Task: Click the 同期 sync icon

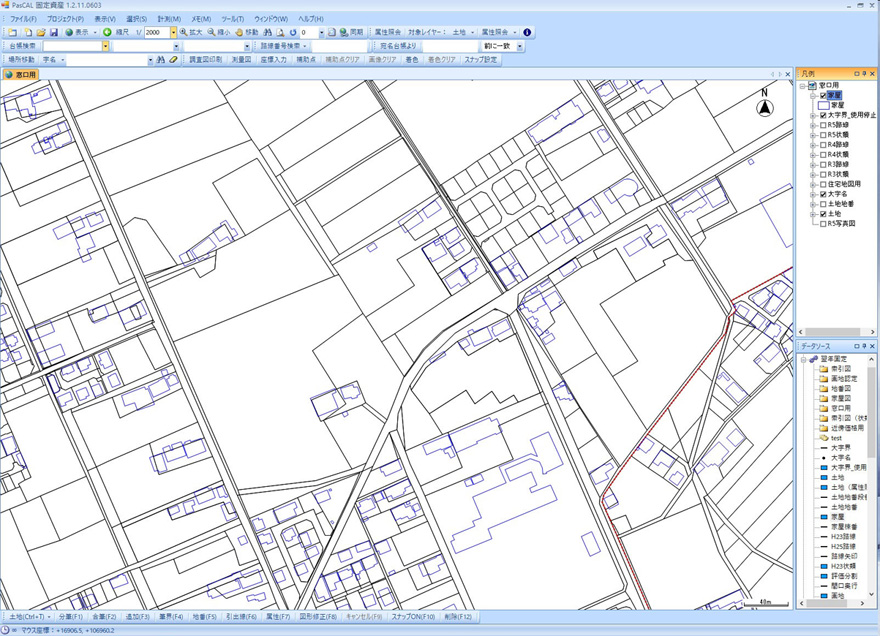Action: (350, 33)
